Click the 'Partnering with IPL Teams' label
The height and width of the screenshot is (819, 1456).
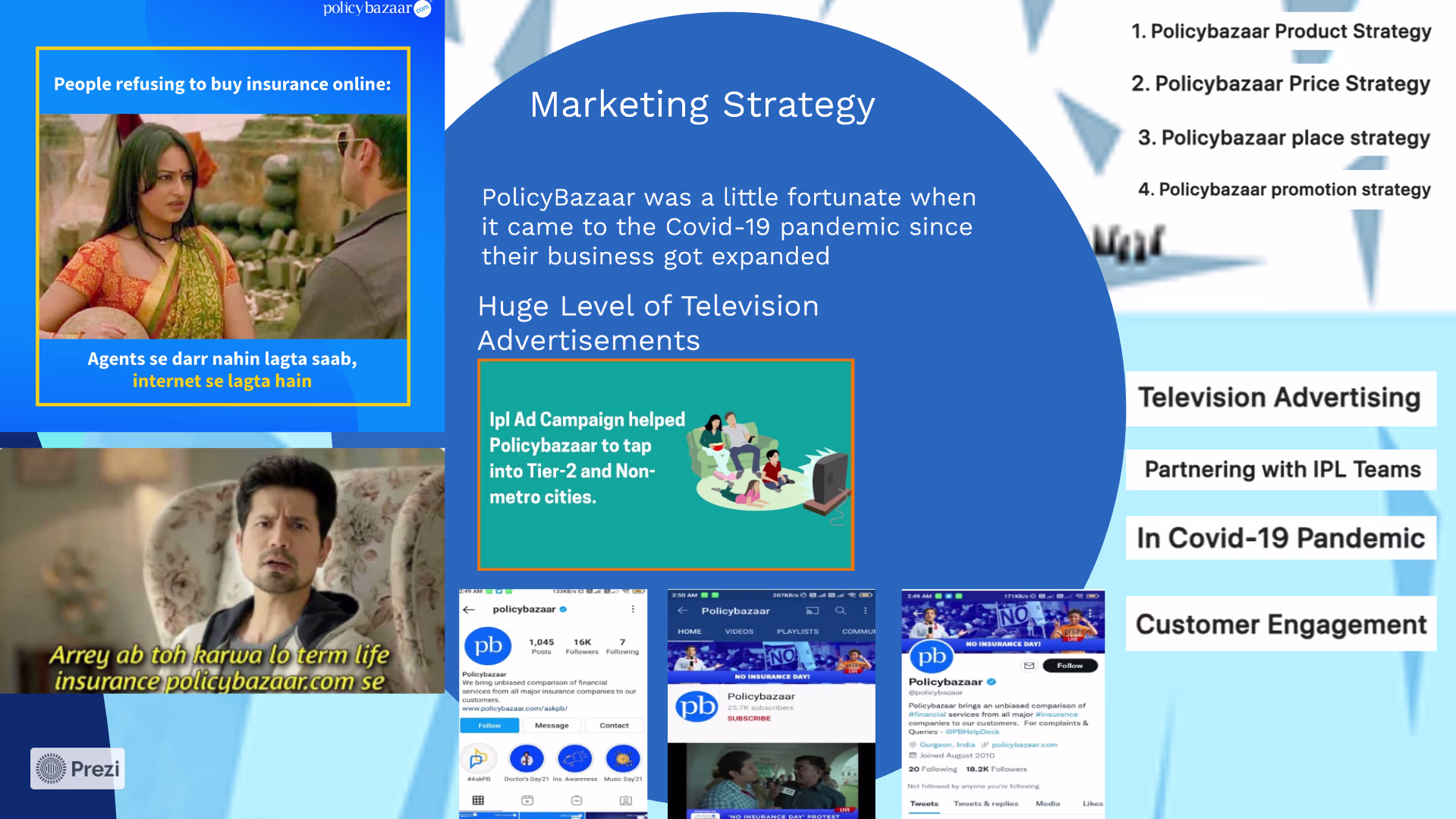coord(1281,470)
